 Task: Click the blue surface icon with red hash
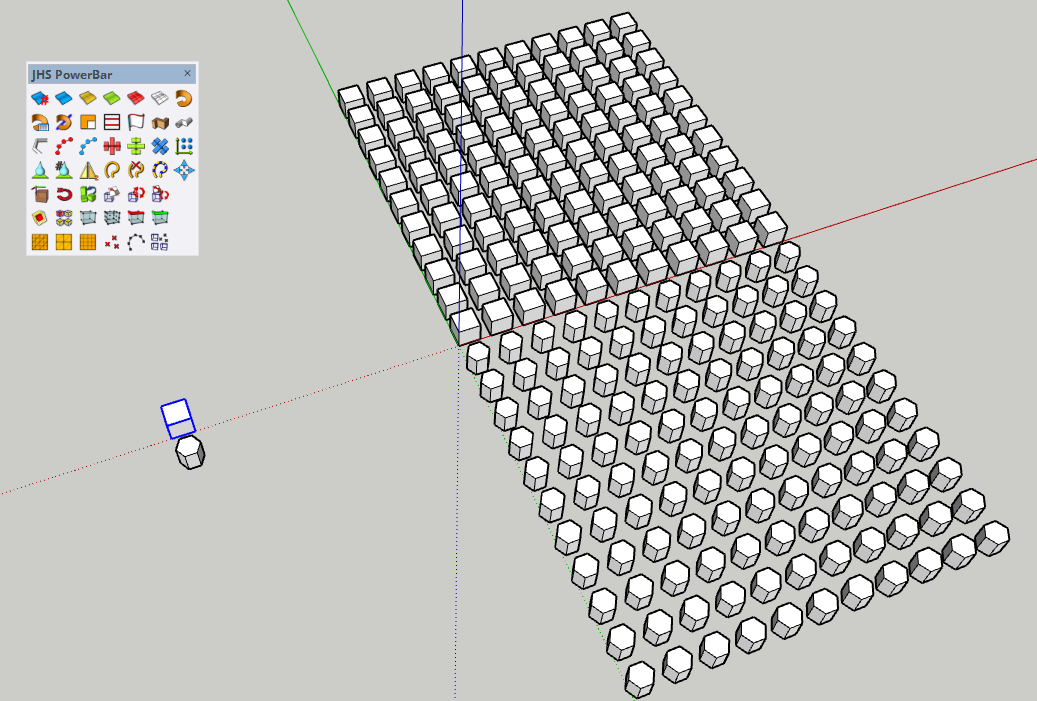coord(40,99)
